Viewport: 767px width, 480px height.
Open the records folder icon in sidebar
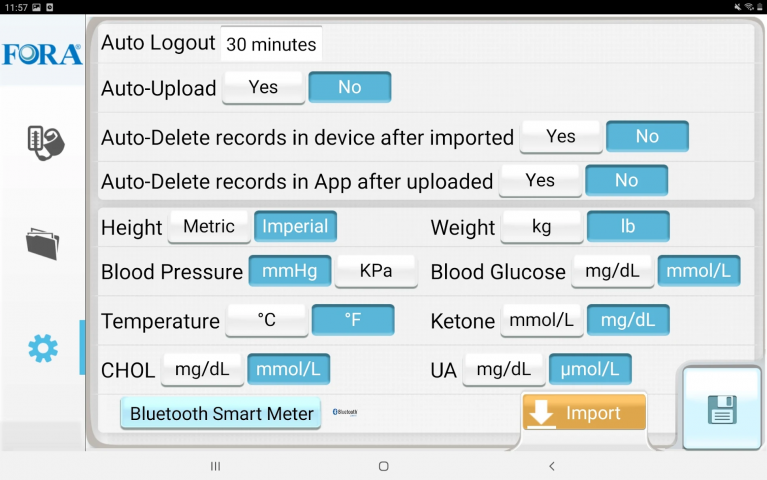pos(43,244)
